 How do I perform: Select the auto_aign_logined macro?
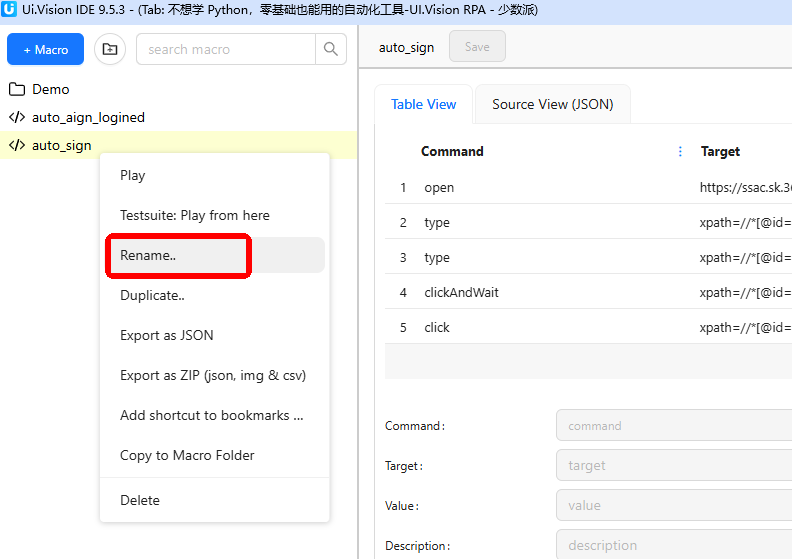tap(88, 117)
